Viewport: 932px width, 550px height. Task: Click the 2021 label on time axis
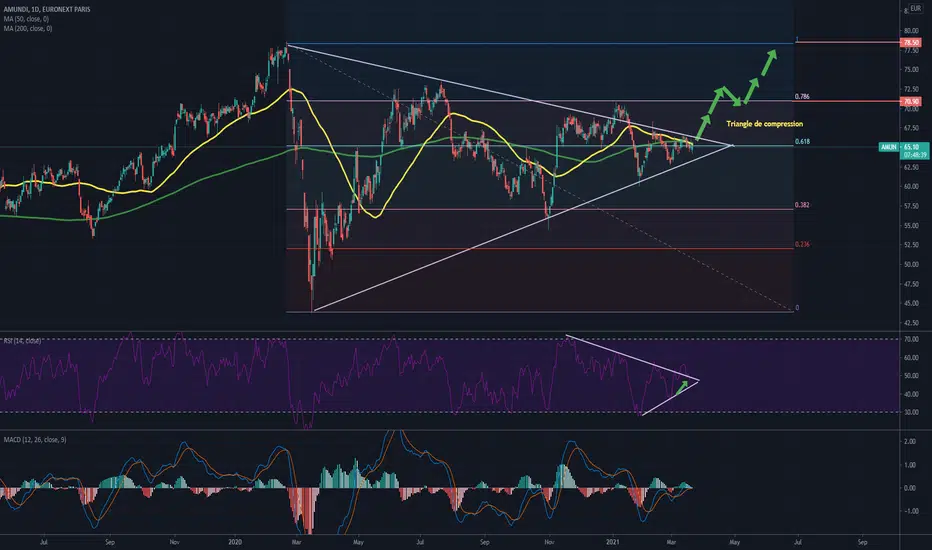coord(612,542)
